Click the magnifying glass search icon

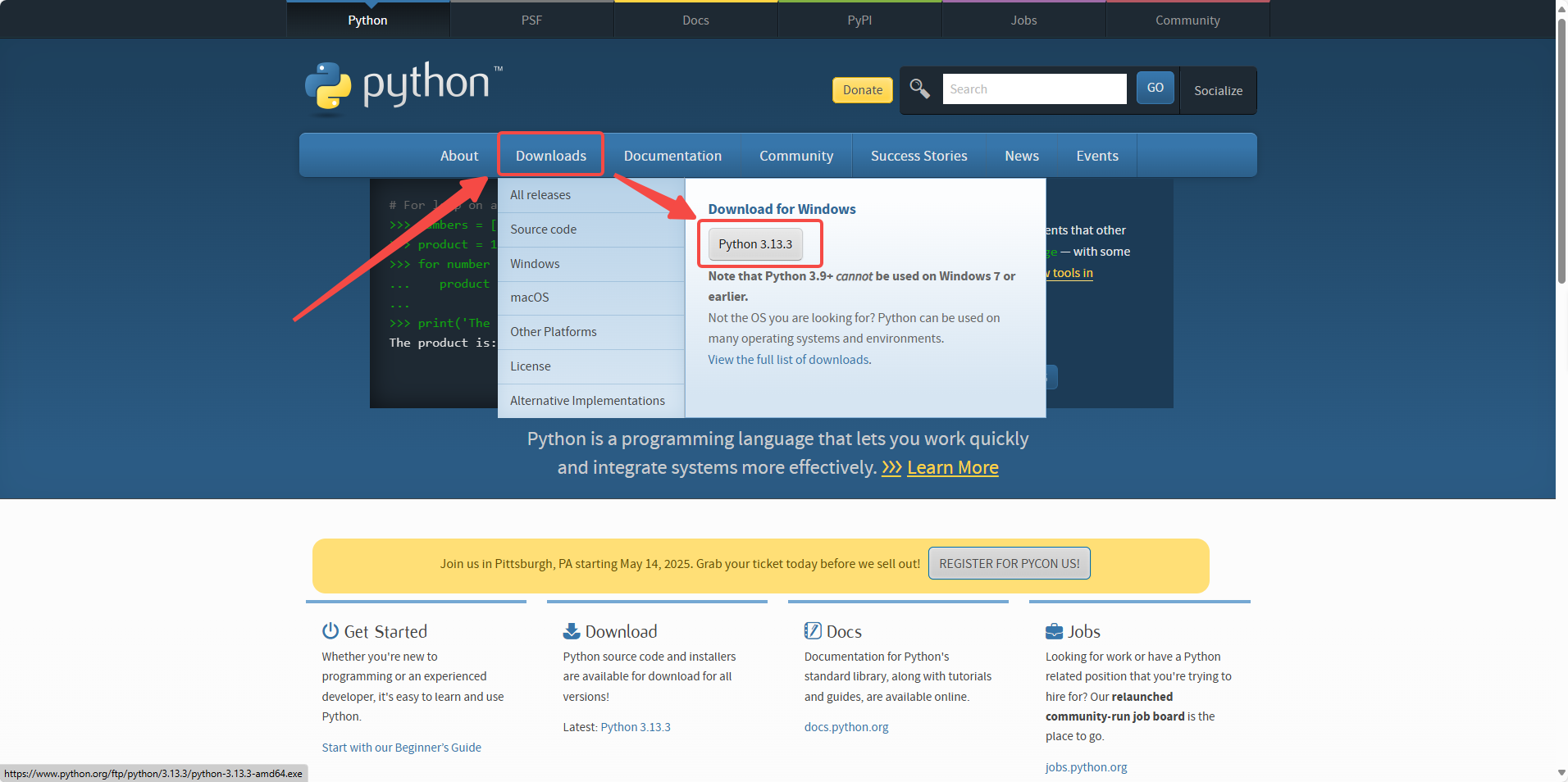point(920,89)
